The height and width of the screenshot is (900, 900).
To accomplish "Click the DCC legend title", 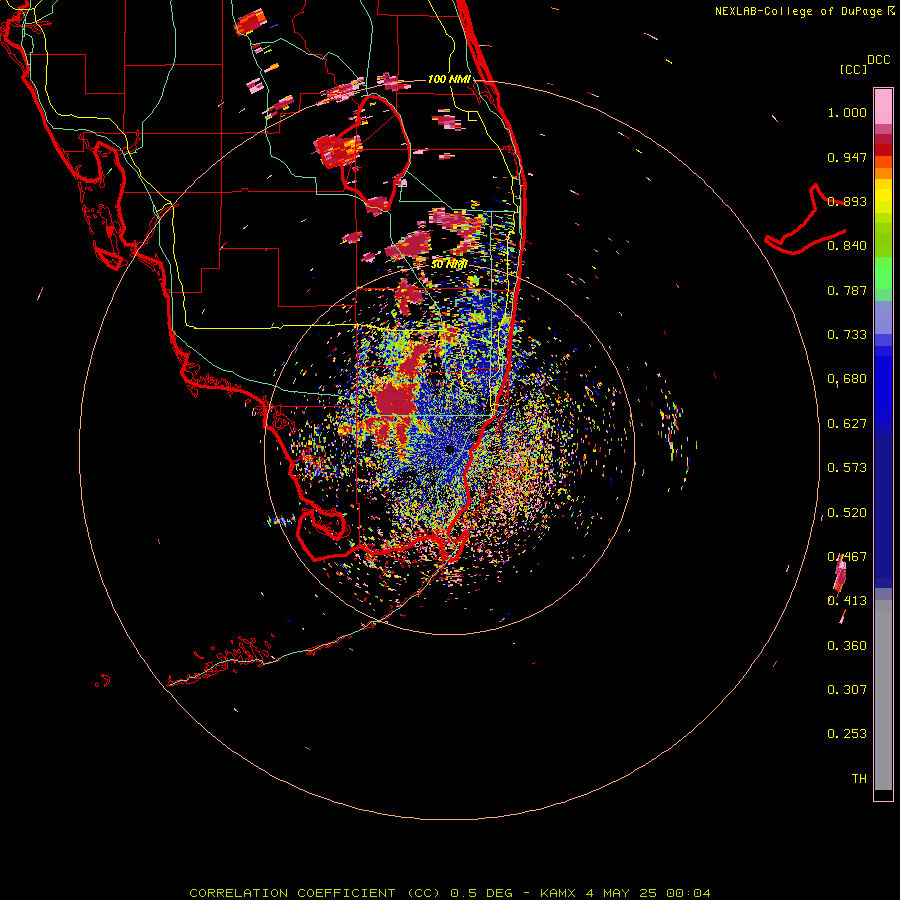I will coord(878,60).
